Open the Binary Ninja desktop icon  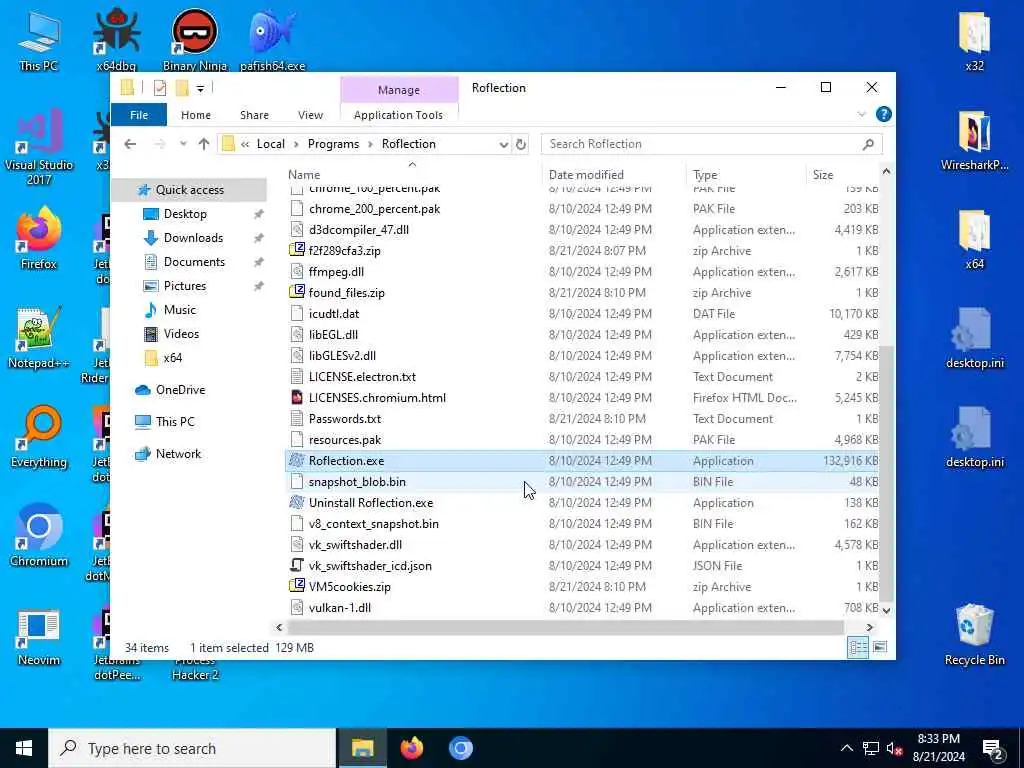195,39
